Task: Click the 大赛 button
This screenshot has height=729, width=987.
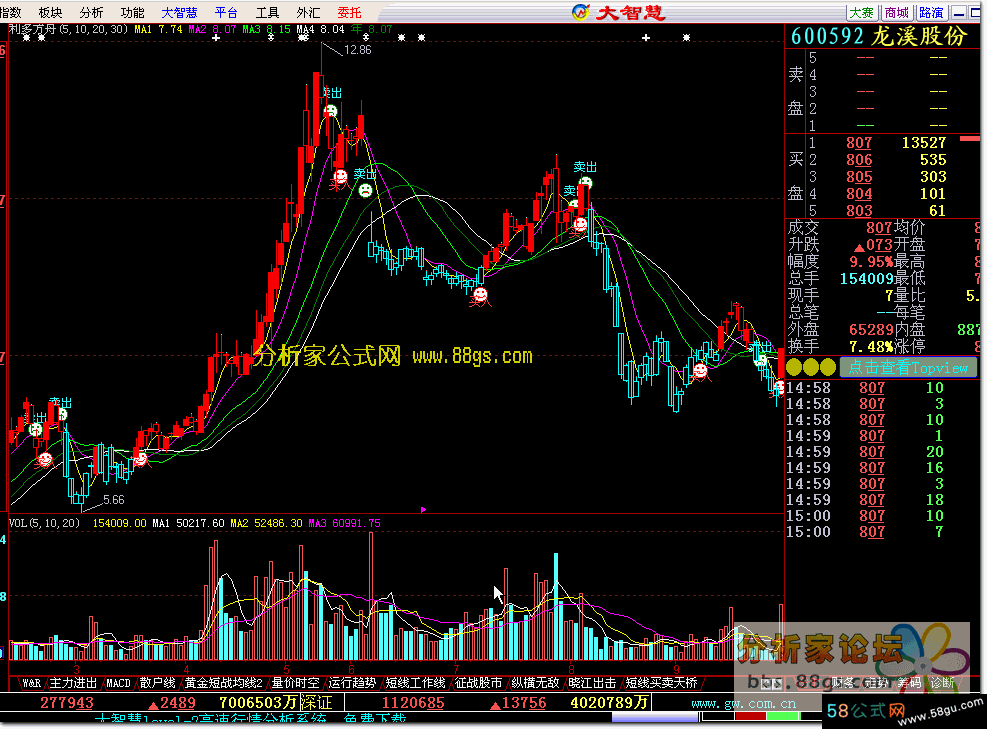Action: 862,13
